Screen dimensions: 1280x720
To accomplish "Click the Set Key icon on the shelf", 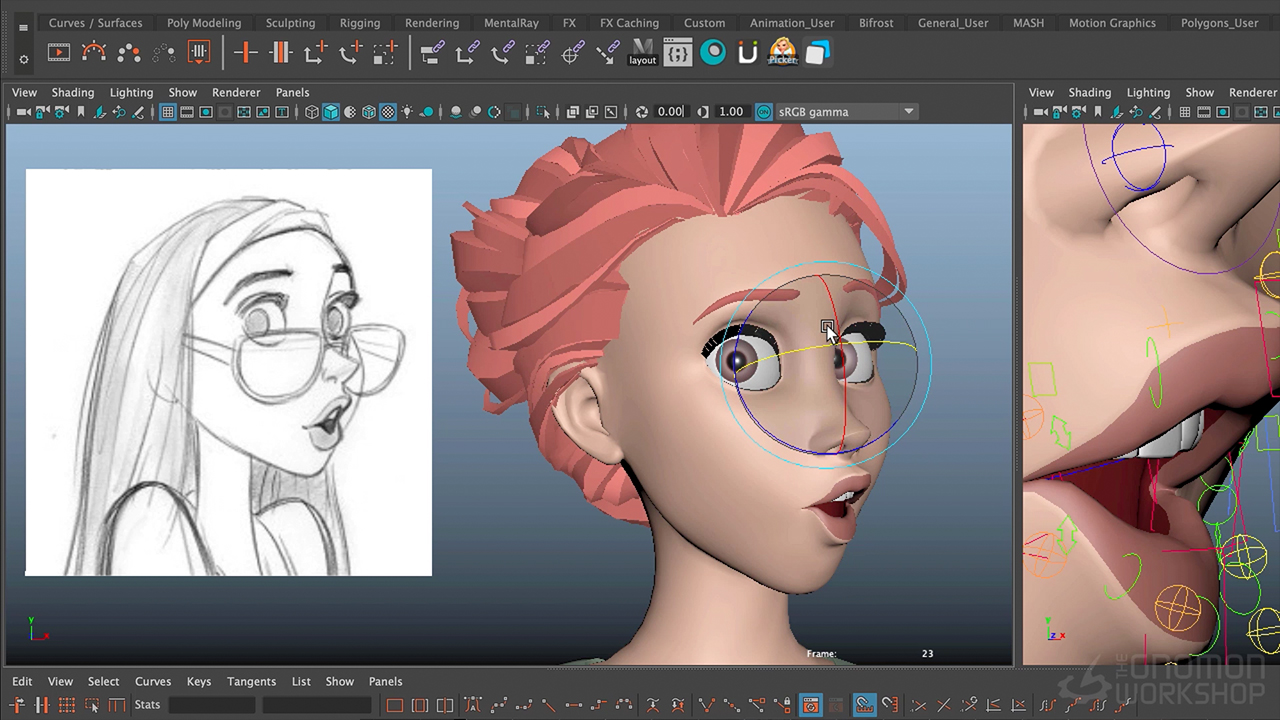I will [x=245, y=53].
